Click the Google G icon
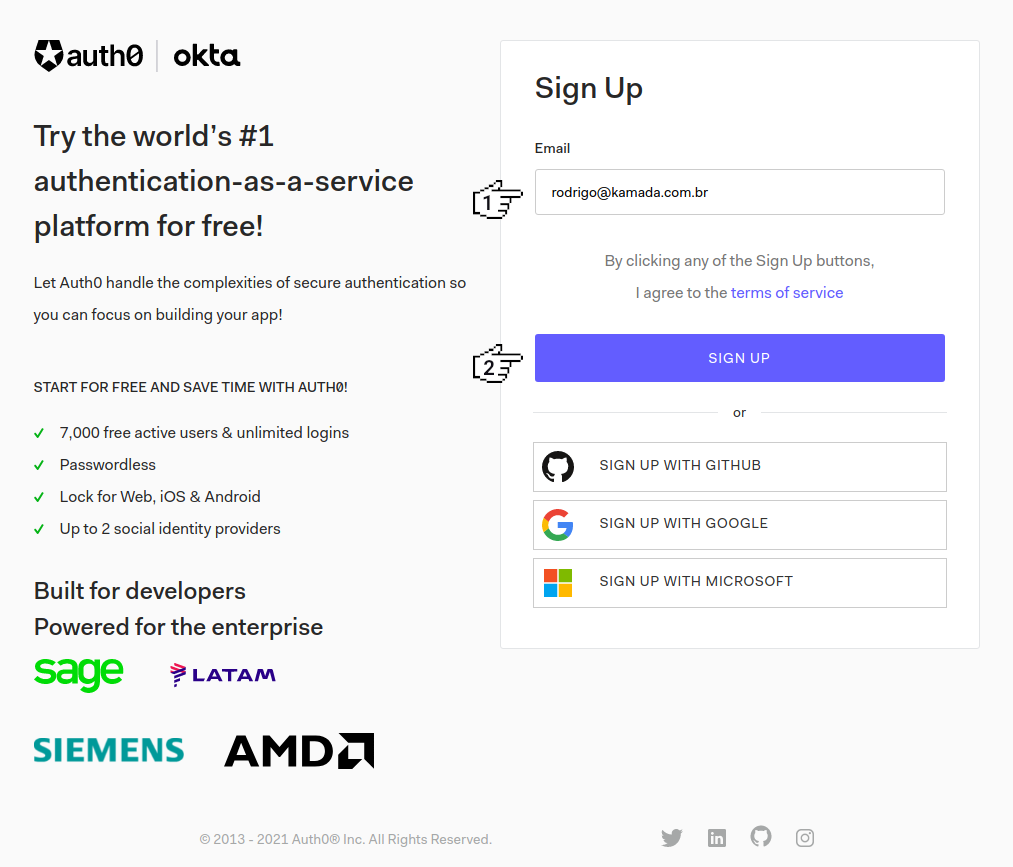1013x867 pixels. (x=558, y=525)
